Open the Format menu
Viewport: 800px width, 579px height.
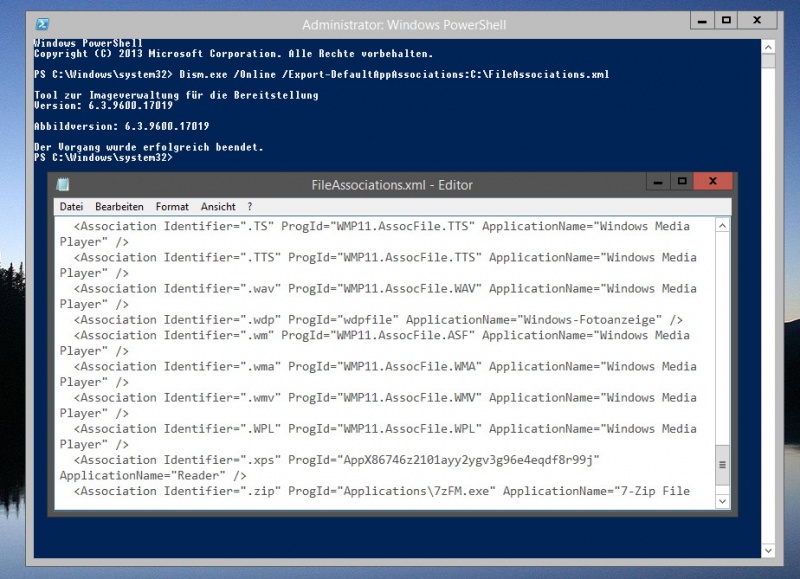[x=172, y=207]
